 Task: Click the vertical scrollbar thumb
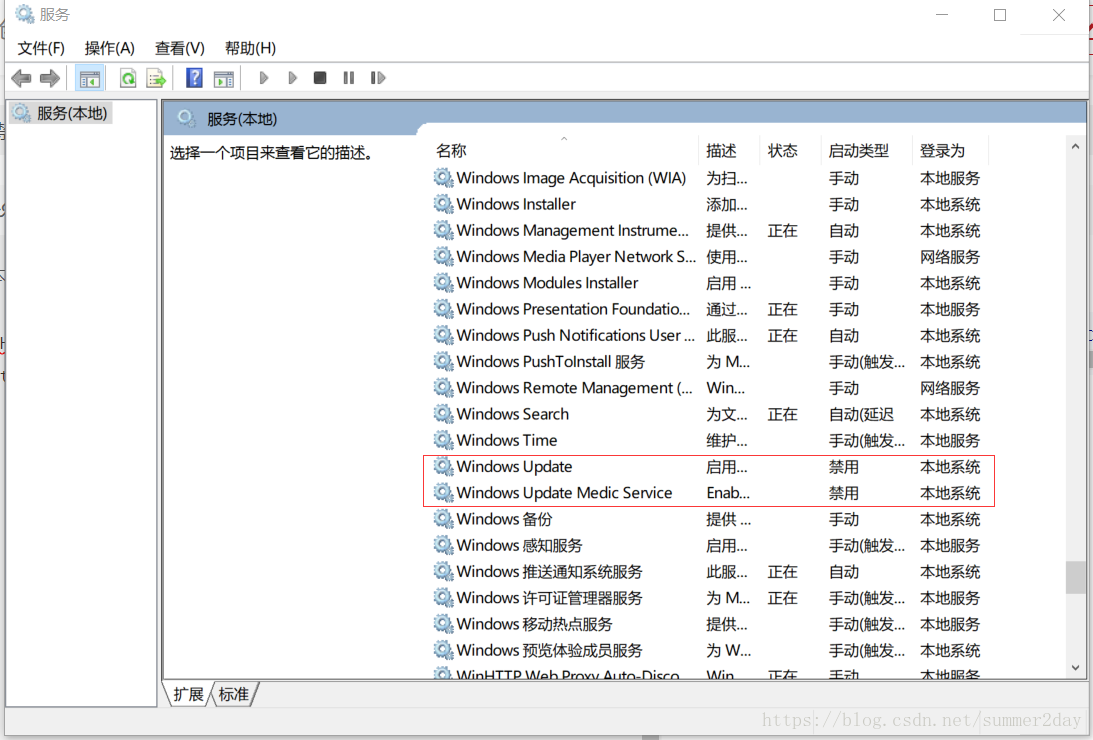click(x=1076, y=577)
